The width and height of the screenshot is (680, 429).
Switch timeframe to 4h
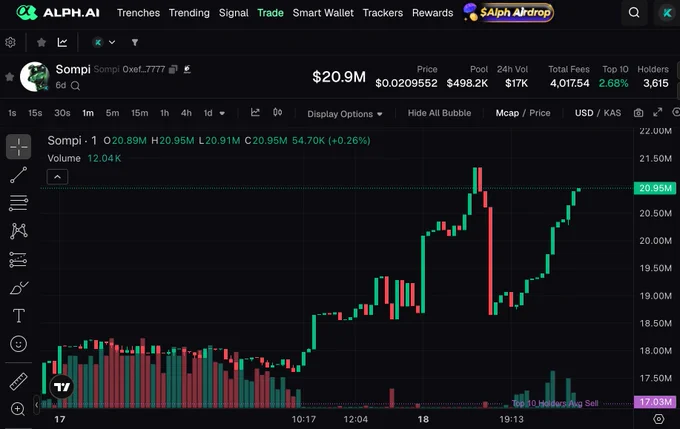click(x=186, y=113)
